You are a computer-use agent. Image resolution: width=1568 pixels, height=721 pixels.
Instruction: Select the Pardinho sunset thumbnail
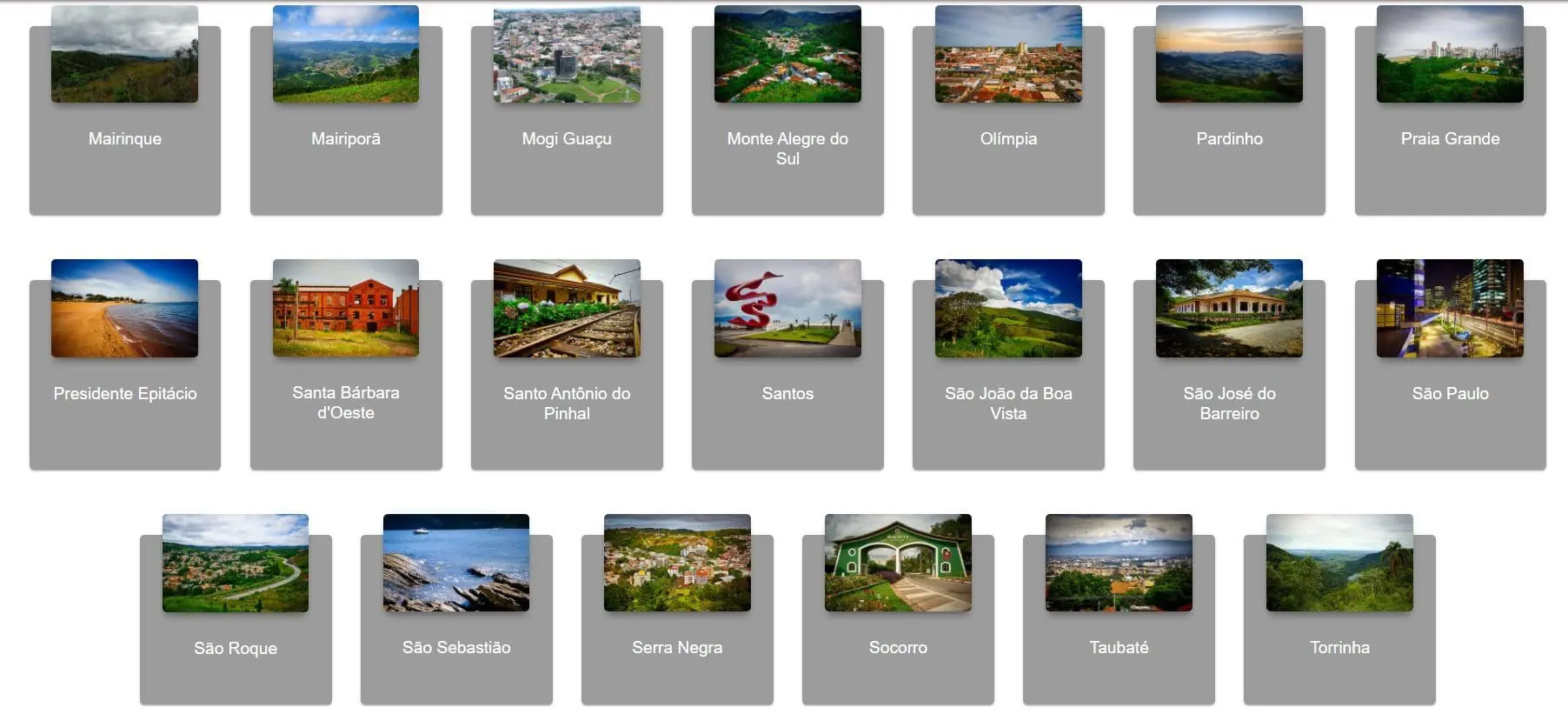click(1229, 54)
